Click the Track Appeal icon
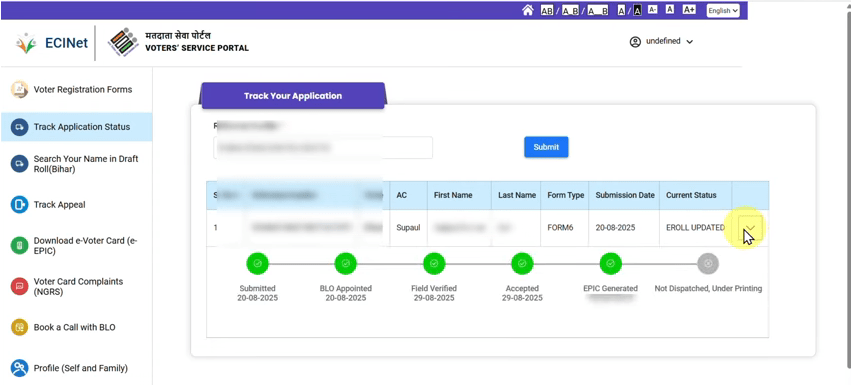Screen dimensions: 851x385 point(20,205)
